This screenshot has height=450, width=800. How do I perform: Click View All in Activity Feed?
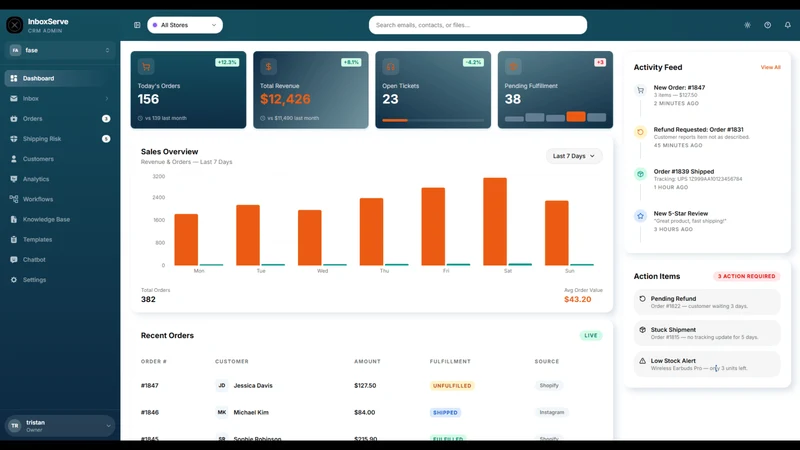pos(770,67)
